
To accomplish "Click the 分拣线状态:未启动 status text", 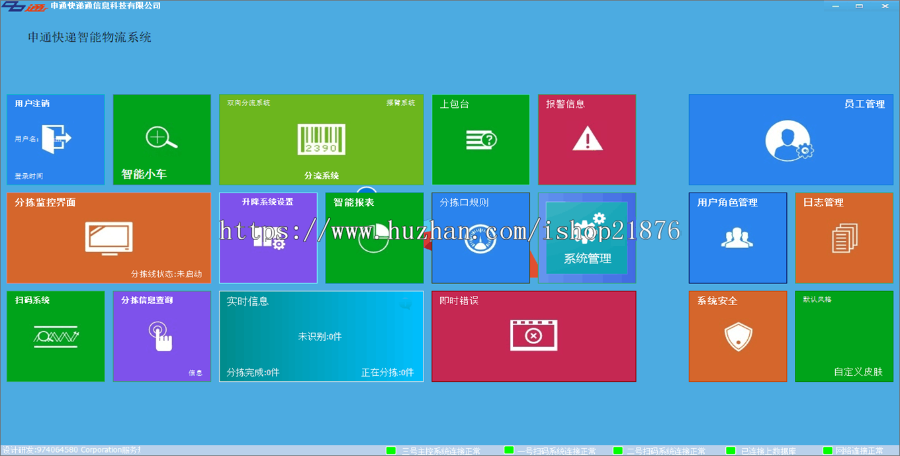I will tap(166, 274).
